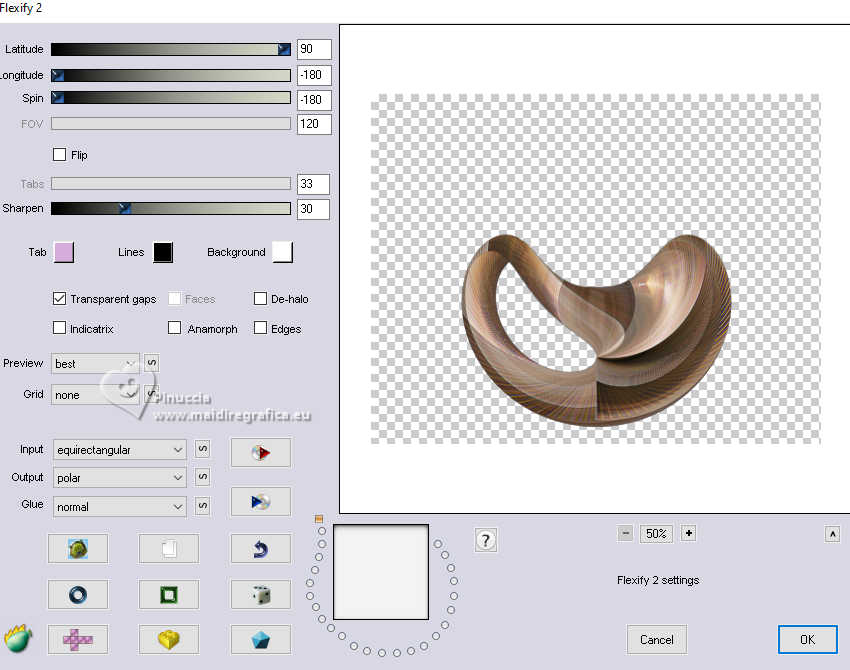Enable the Edges checkbox
Image resolution: width=850 pixels, height=670 pixels.
click(260, 328)
